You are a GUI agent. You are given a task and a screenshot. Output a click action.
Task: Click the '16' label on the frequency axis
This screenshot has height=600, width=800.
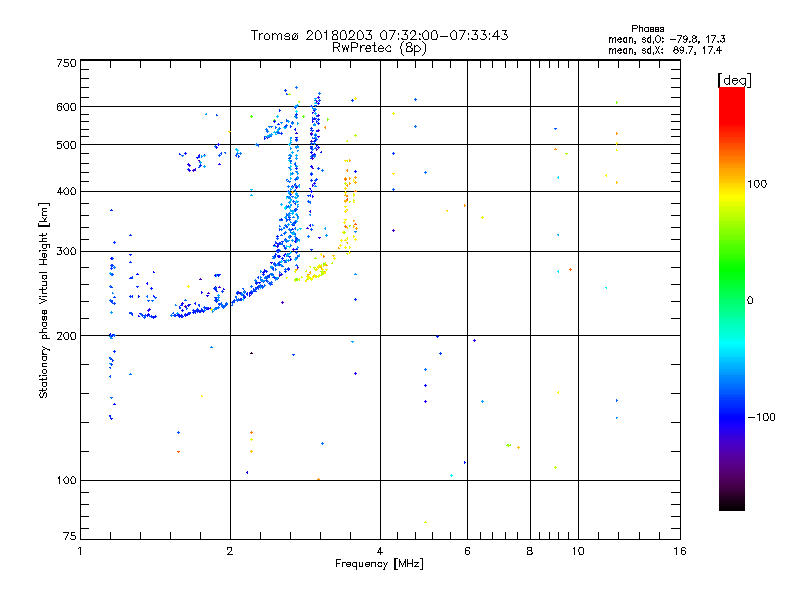tap(680, 551)
